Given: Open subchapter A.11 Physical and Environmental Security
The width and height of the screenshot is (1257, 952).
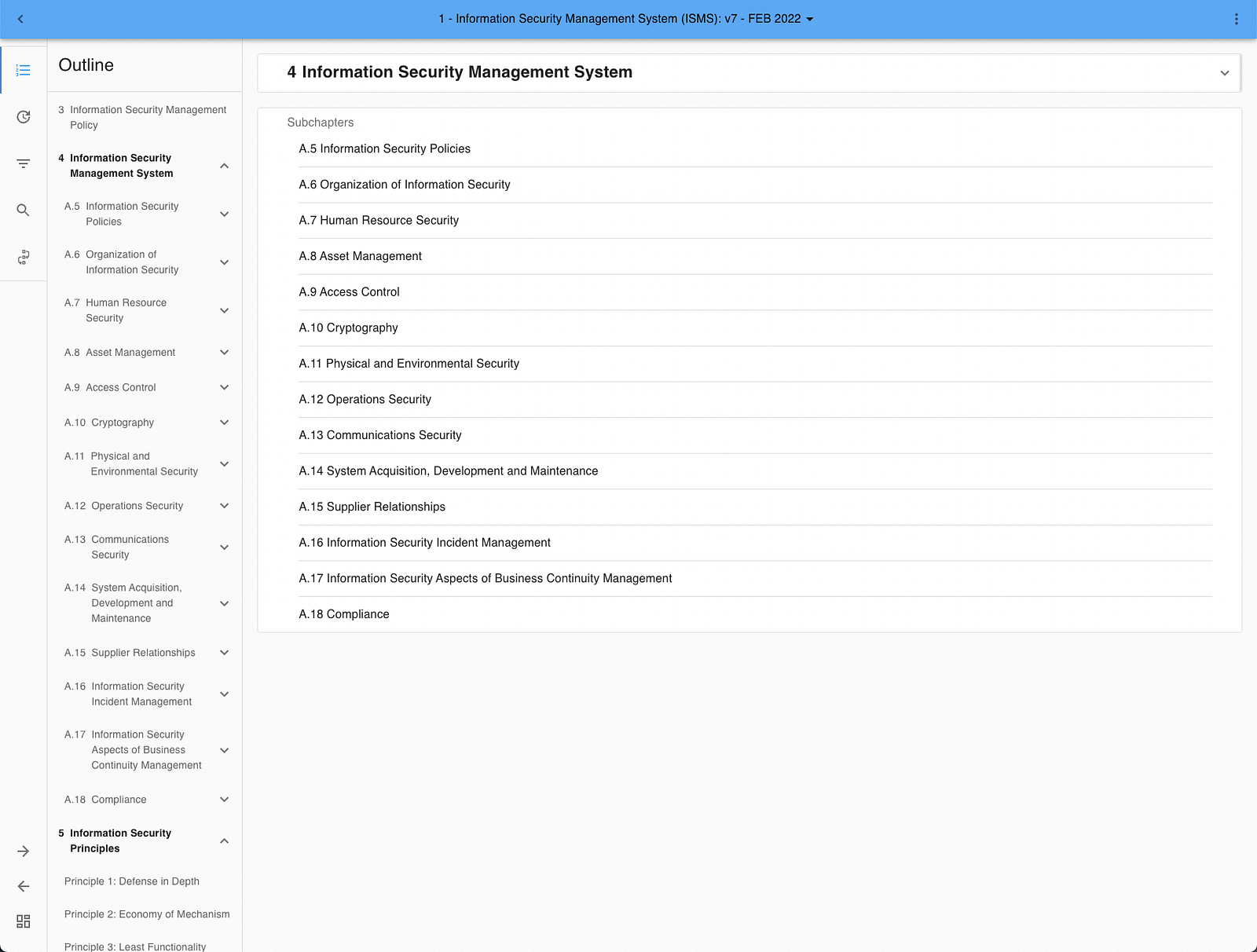Looking at the screenshot, I should tap(409, 364).
